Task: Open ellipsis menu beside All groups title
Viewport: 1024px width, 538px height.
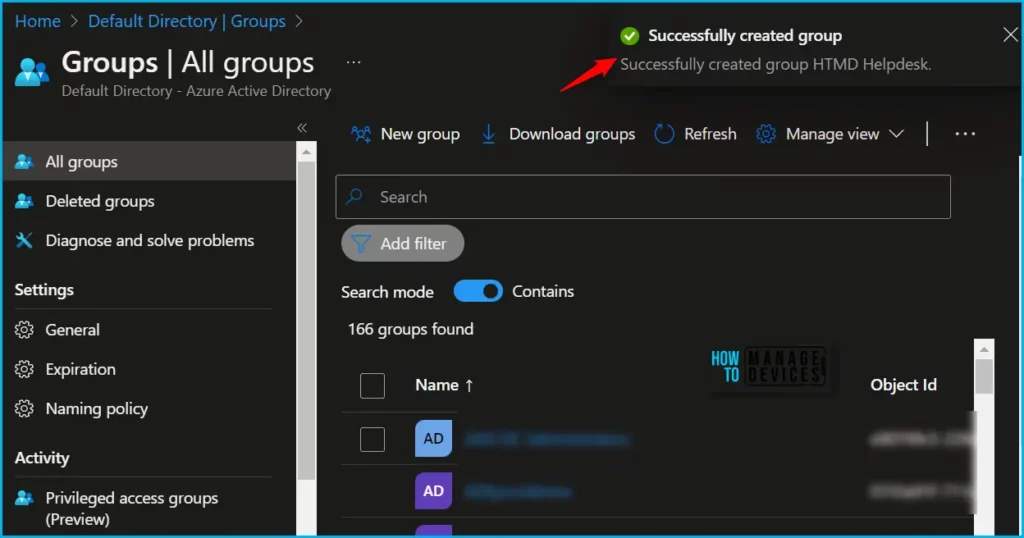Action: click(x=353, y=62)
